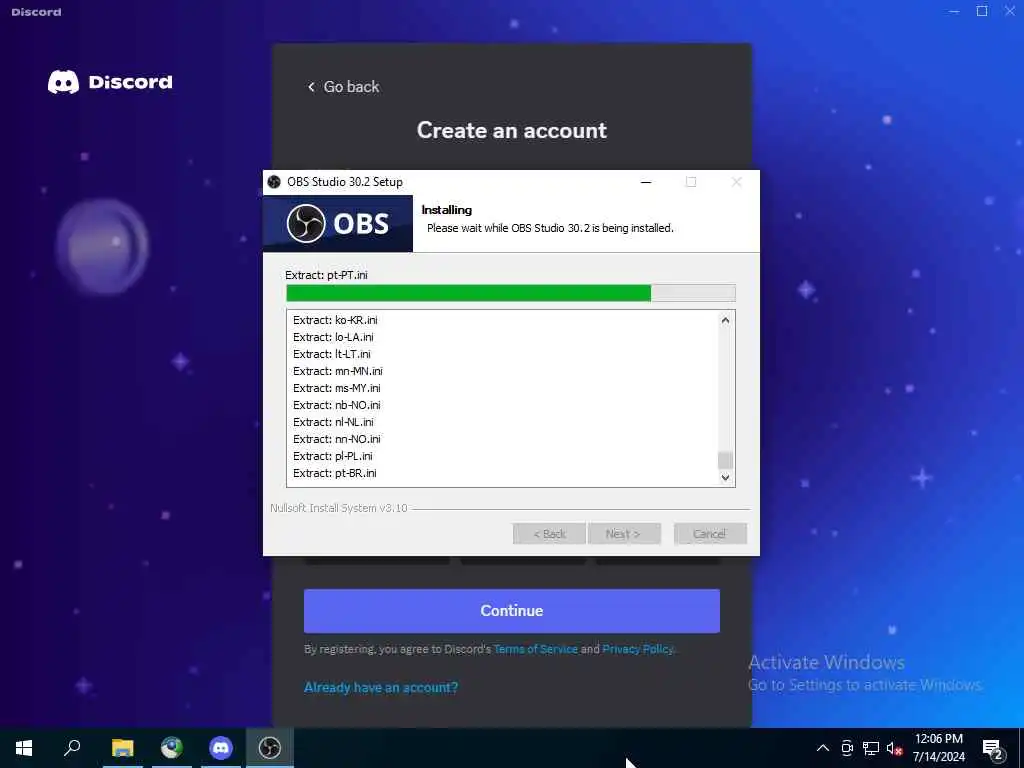Open clock and date flyout
Viewport: 1024px width, 768px height.
(938, 748)
